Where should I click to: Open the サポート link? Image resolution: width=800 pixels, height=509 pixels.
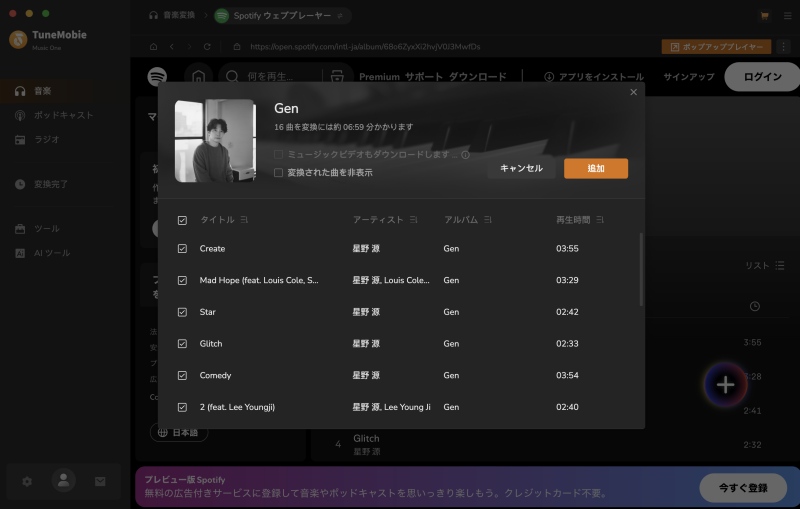coord(424,77)
